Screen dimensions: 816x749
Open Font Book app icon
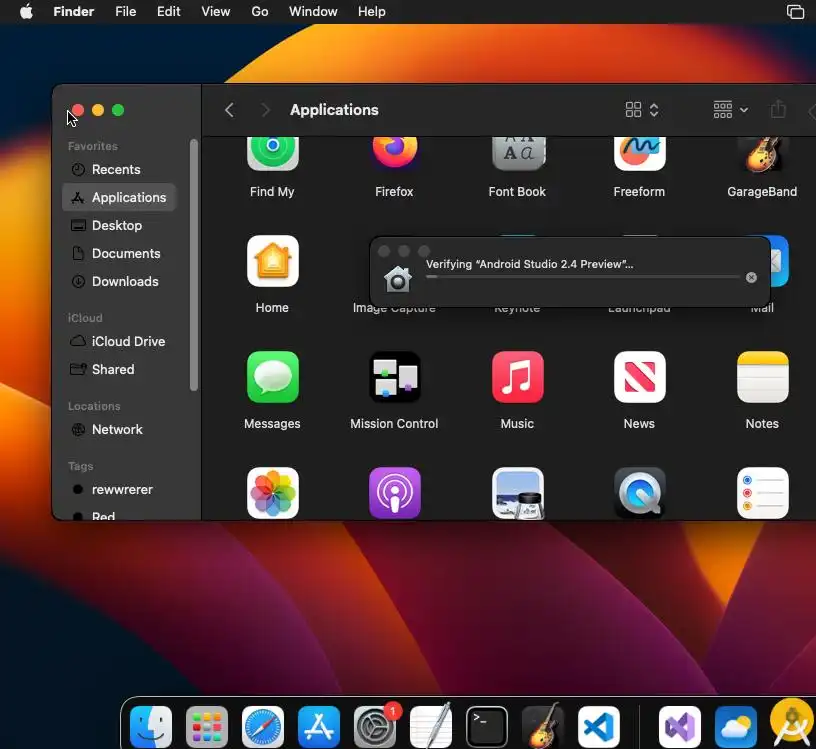pos(518,154)
